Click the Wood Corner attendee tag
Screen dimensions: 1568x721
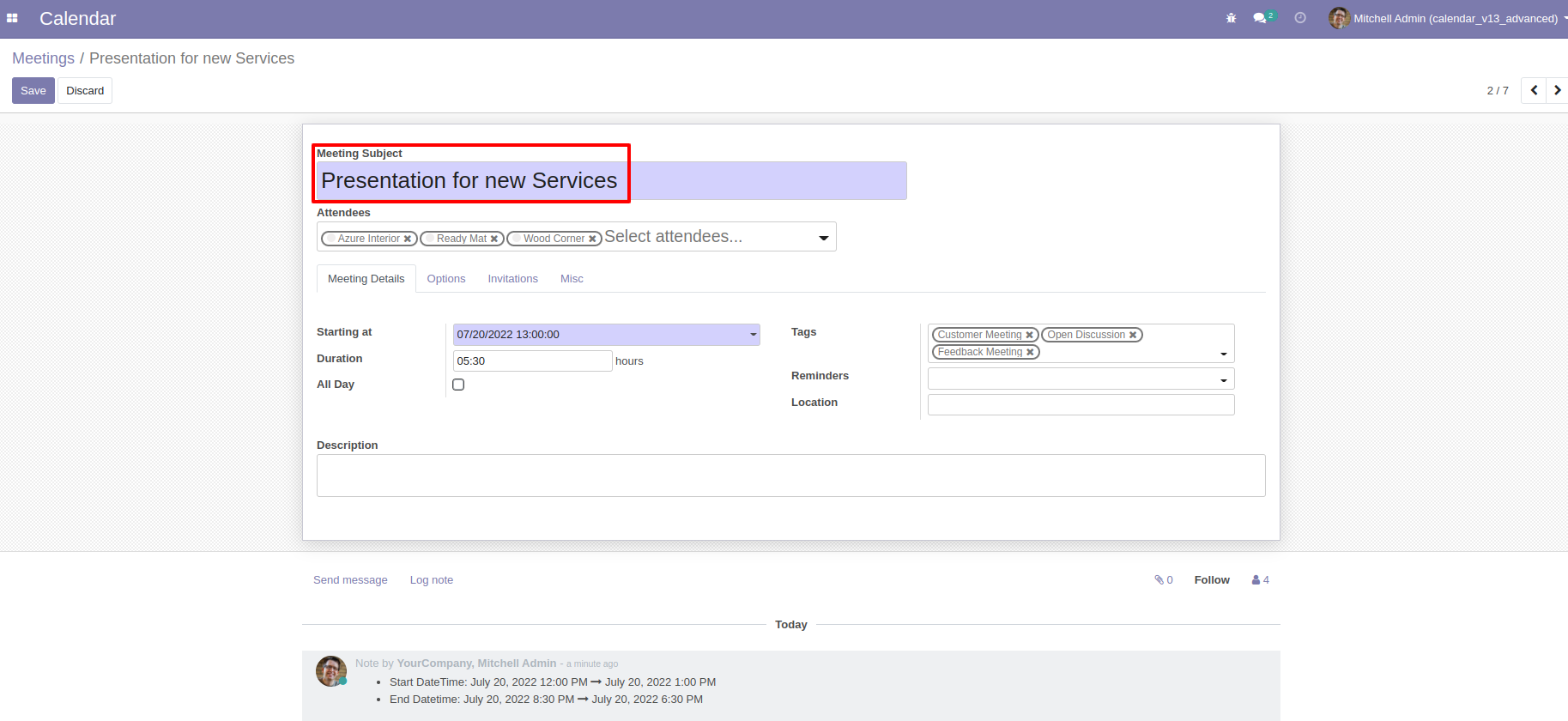(554, 239)
